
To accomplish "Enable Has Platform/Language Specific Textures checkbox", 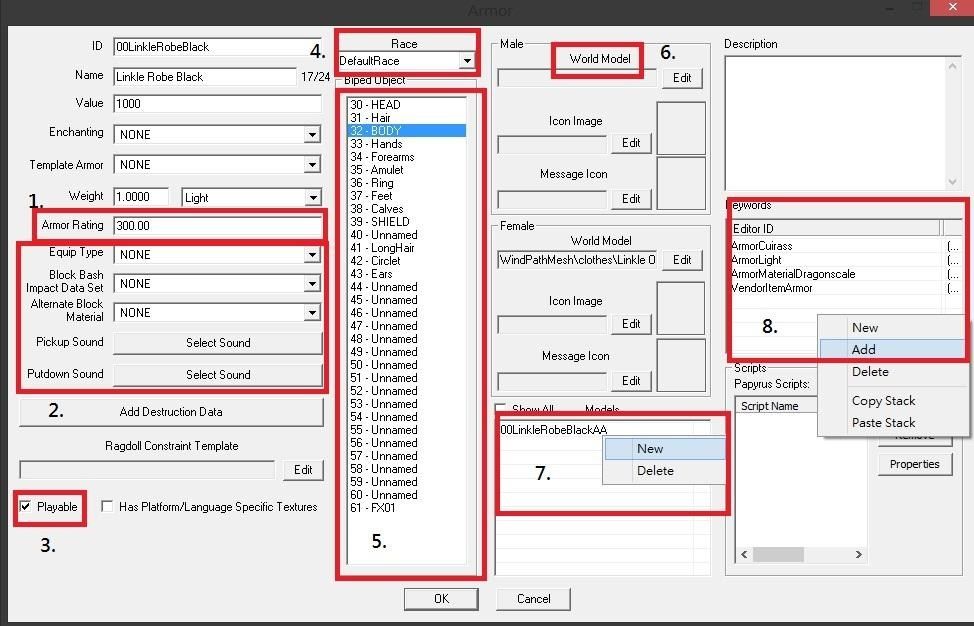I will click(107, 506).
